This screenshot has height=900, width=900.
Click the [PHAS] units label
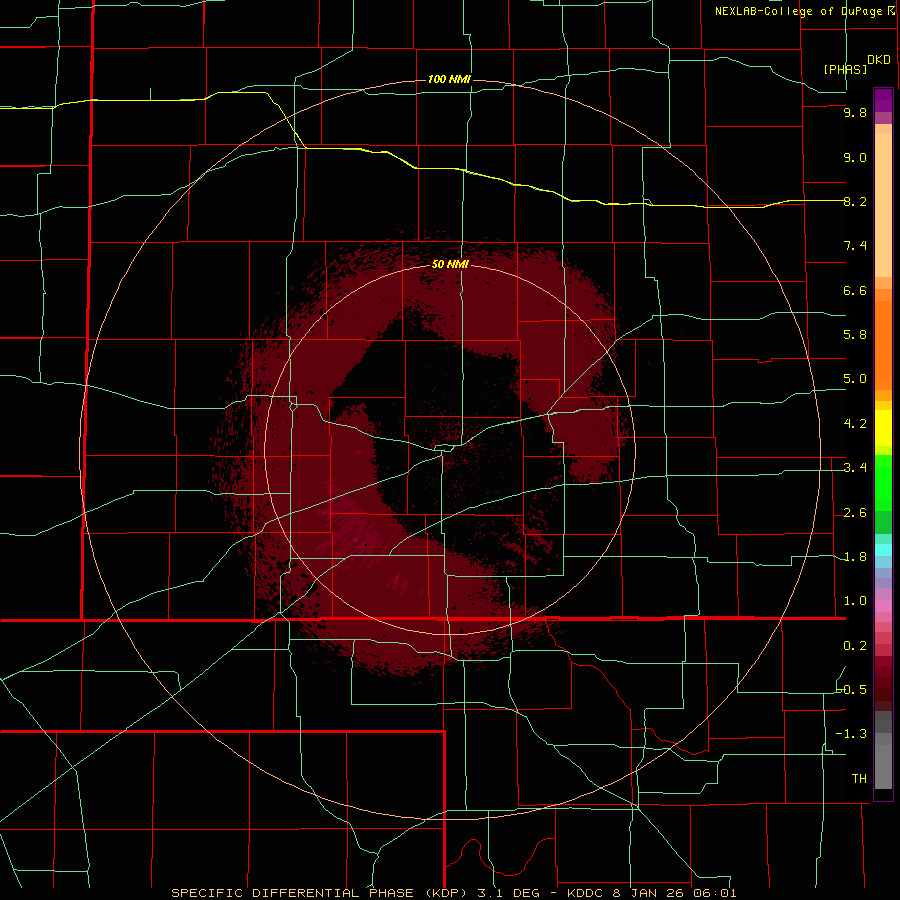pyautogui.click(x=845, y=70)
